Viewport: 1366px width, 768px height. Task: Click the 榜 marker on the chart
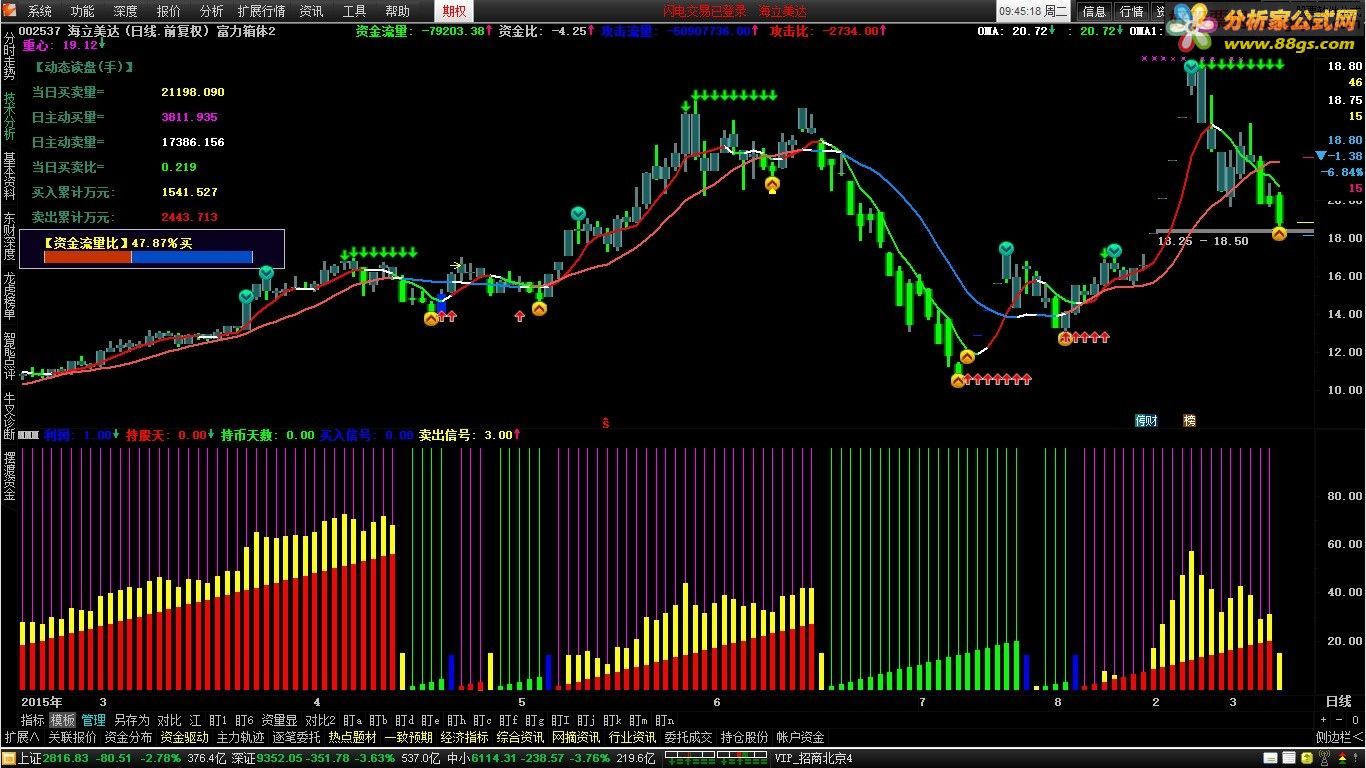click(x=1190, y=421)
